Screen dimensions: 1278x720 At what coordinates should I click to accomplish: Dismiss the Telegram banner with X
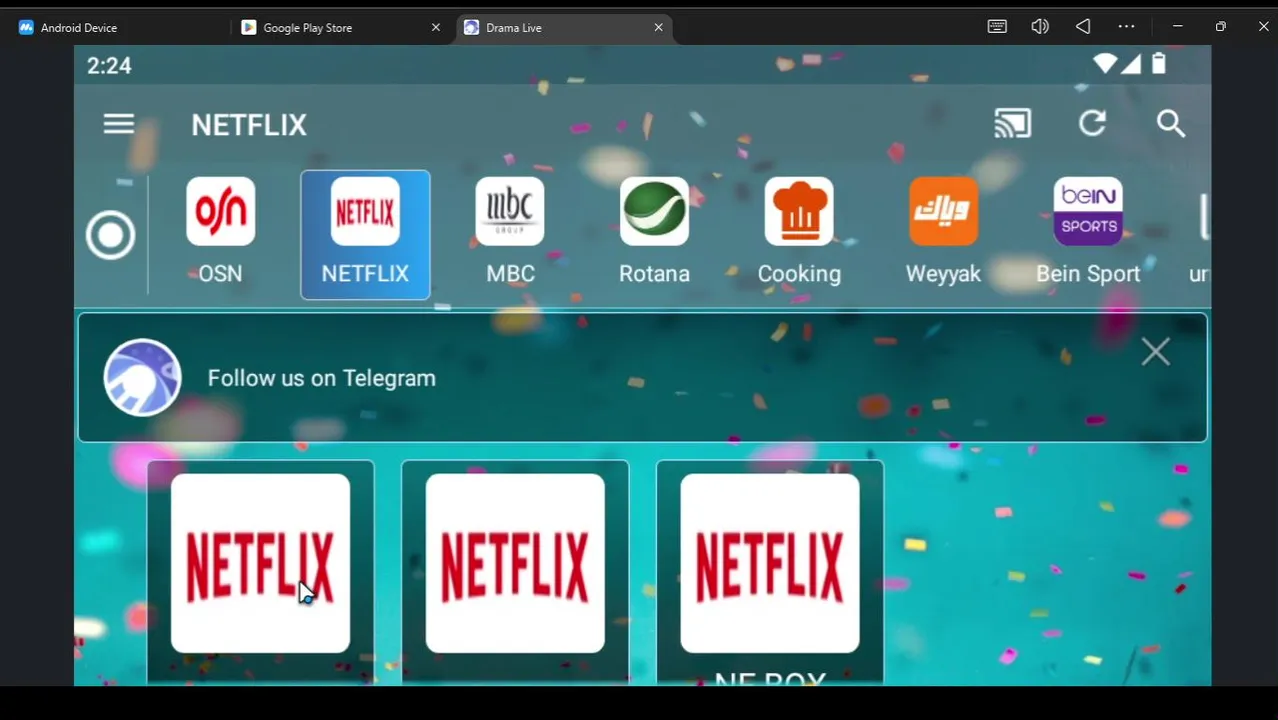tap(1155, 352)
